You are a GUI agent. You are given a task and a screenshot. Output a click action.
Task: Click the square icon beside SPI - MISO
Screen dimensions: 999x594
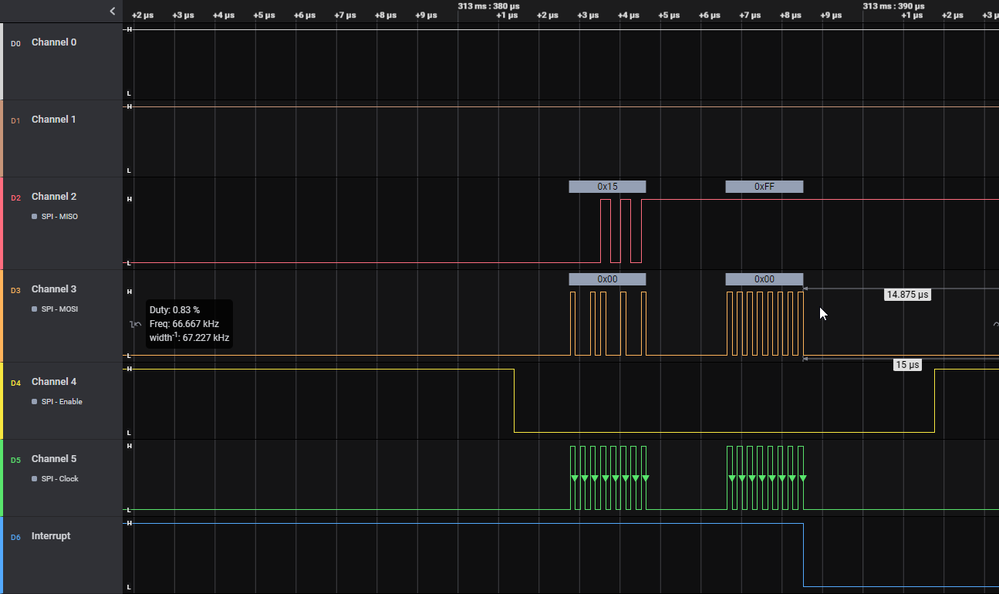[x=34, y=217]
